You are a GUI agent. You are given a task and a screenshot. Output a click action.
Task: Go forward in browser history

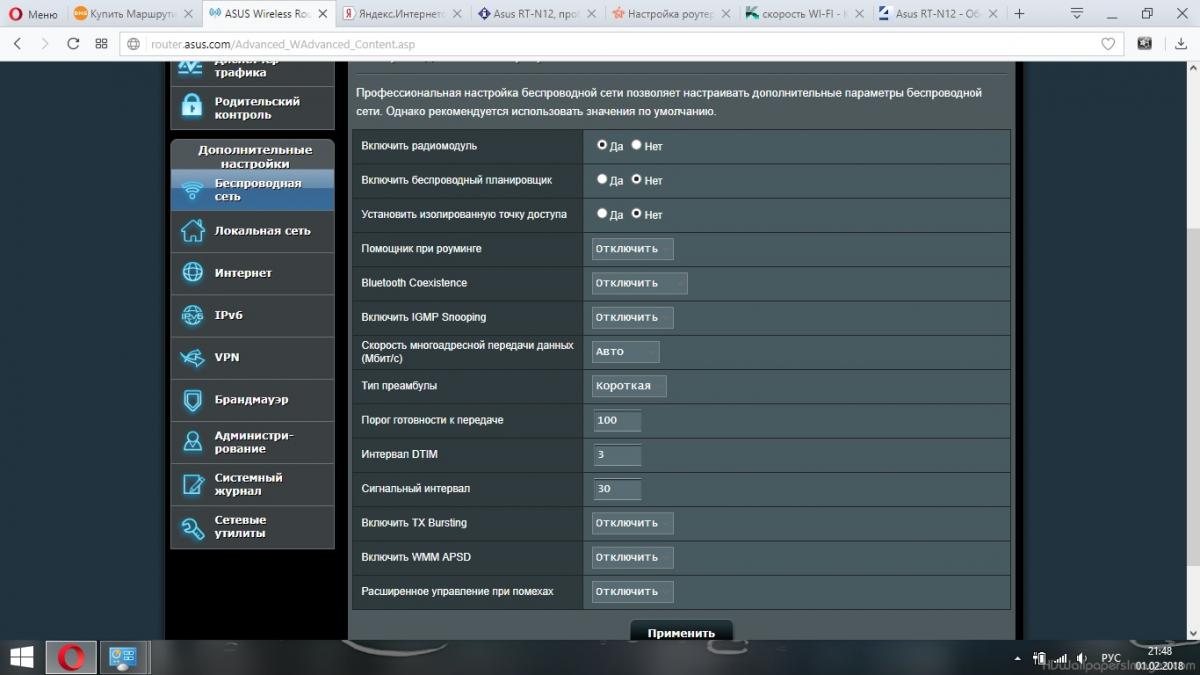point(45,44)
